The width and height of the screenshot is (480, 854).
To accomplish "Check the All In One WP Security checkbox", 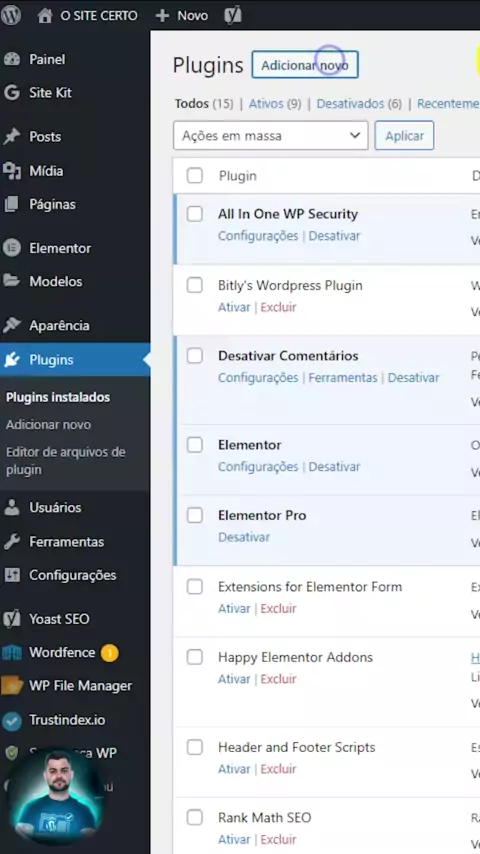I will tap(195, 214).
